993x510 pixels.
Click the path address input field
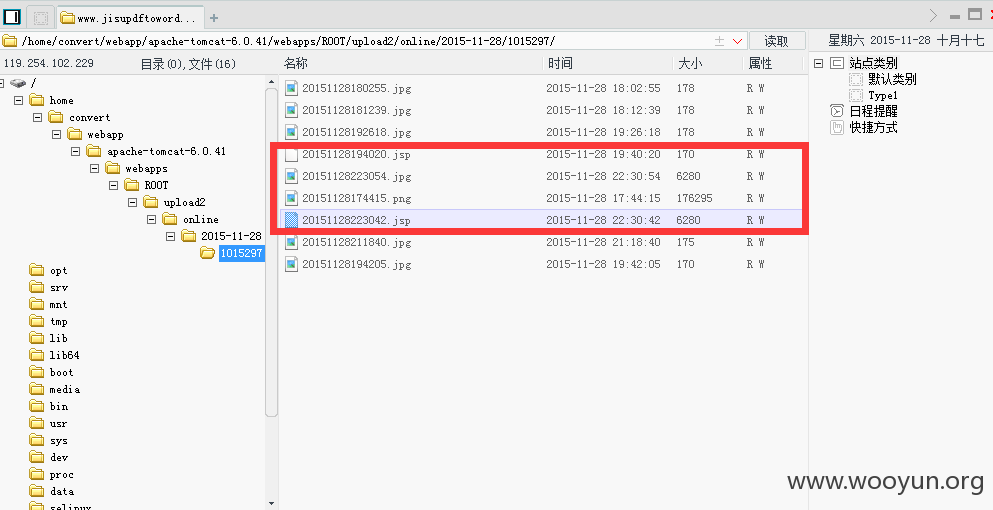coord(374,41)
